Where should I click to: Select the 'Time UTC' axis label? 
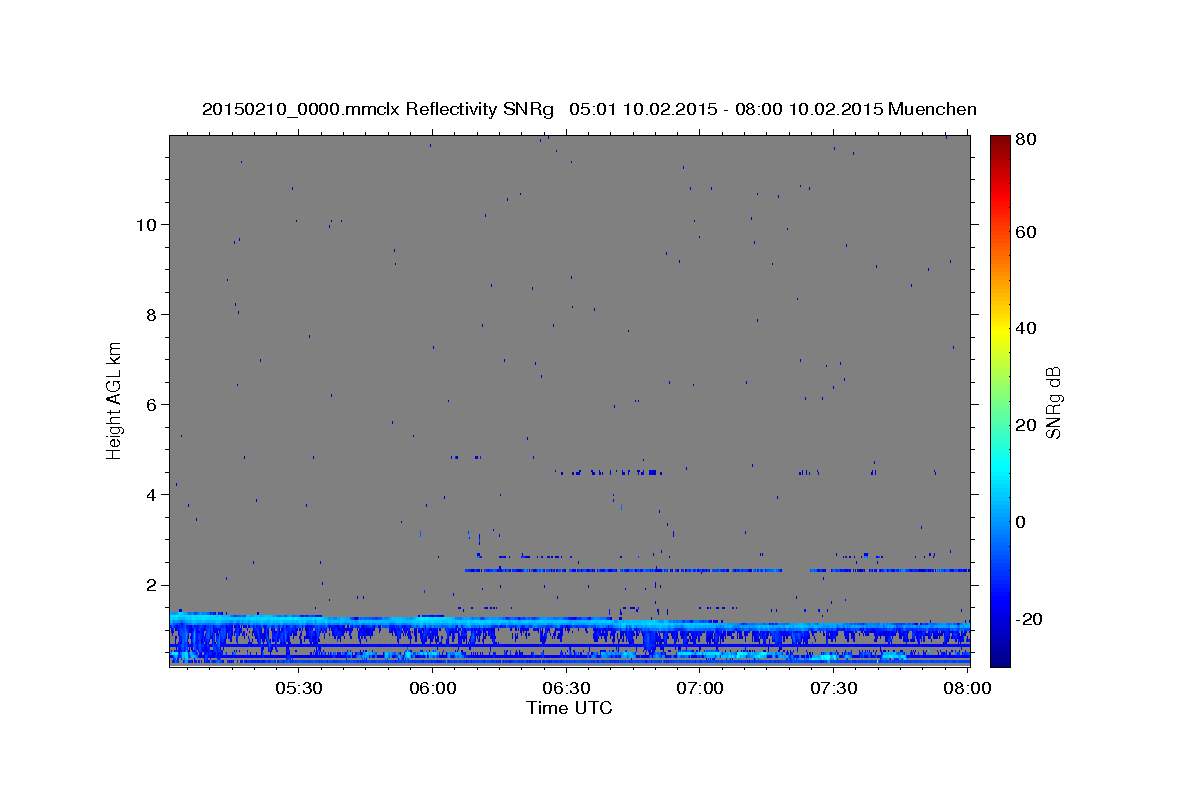[569, 708]
